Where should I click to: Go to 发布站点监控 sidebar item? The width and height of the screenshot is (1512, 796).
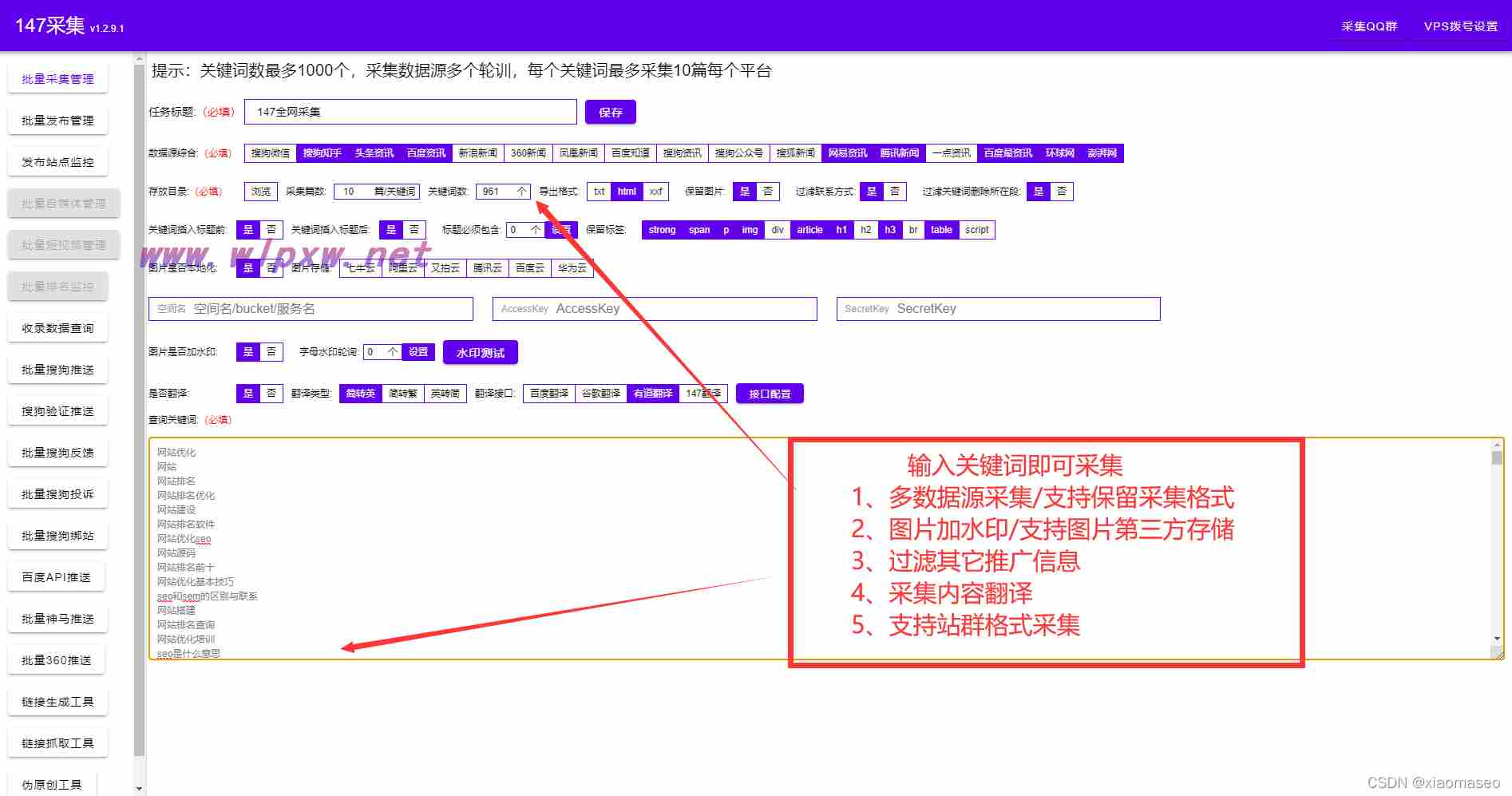tap(57, 162)
